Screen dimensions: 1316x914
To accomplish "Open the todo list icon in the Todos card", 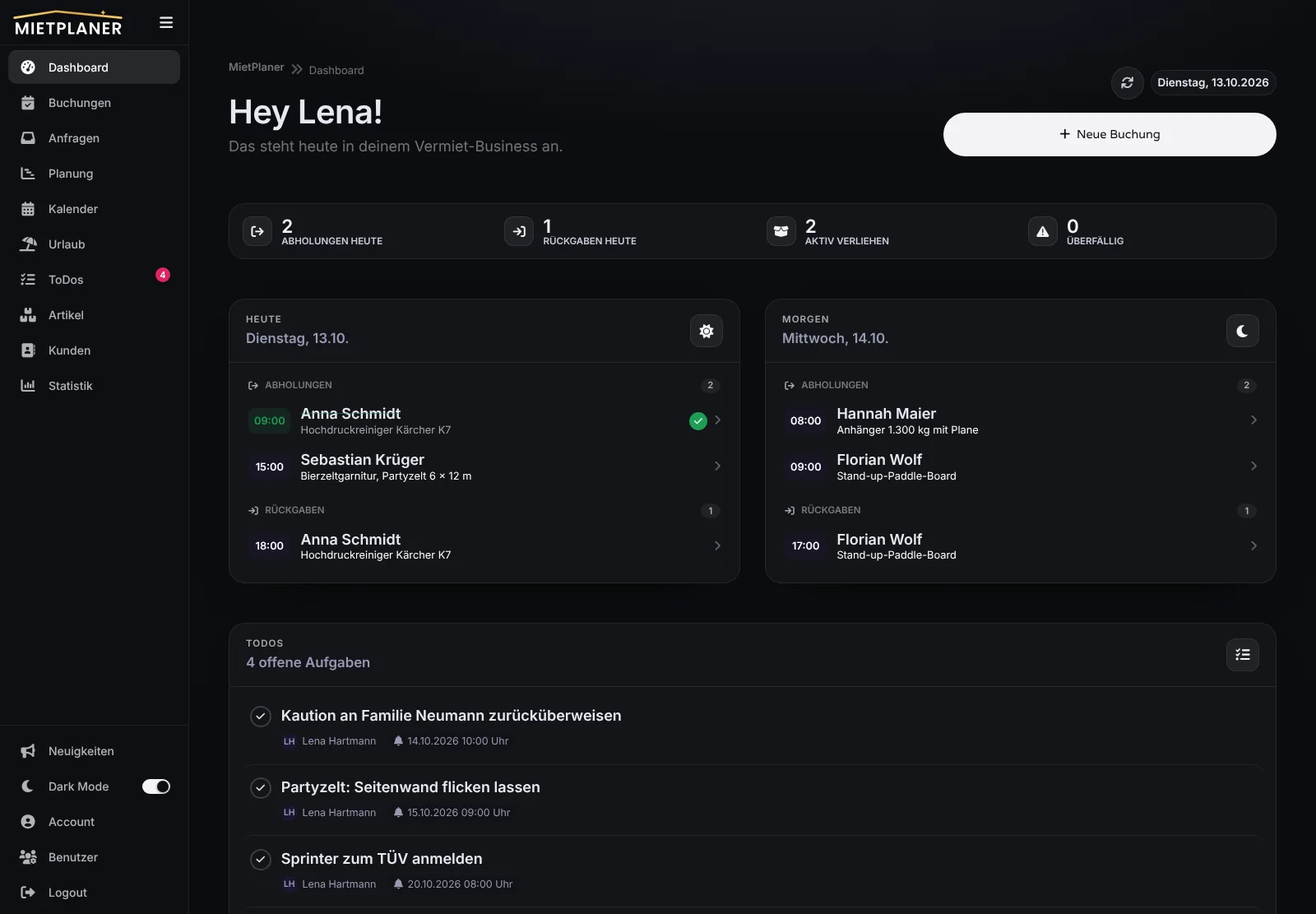I will (x=1242, y=655).
